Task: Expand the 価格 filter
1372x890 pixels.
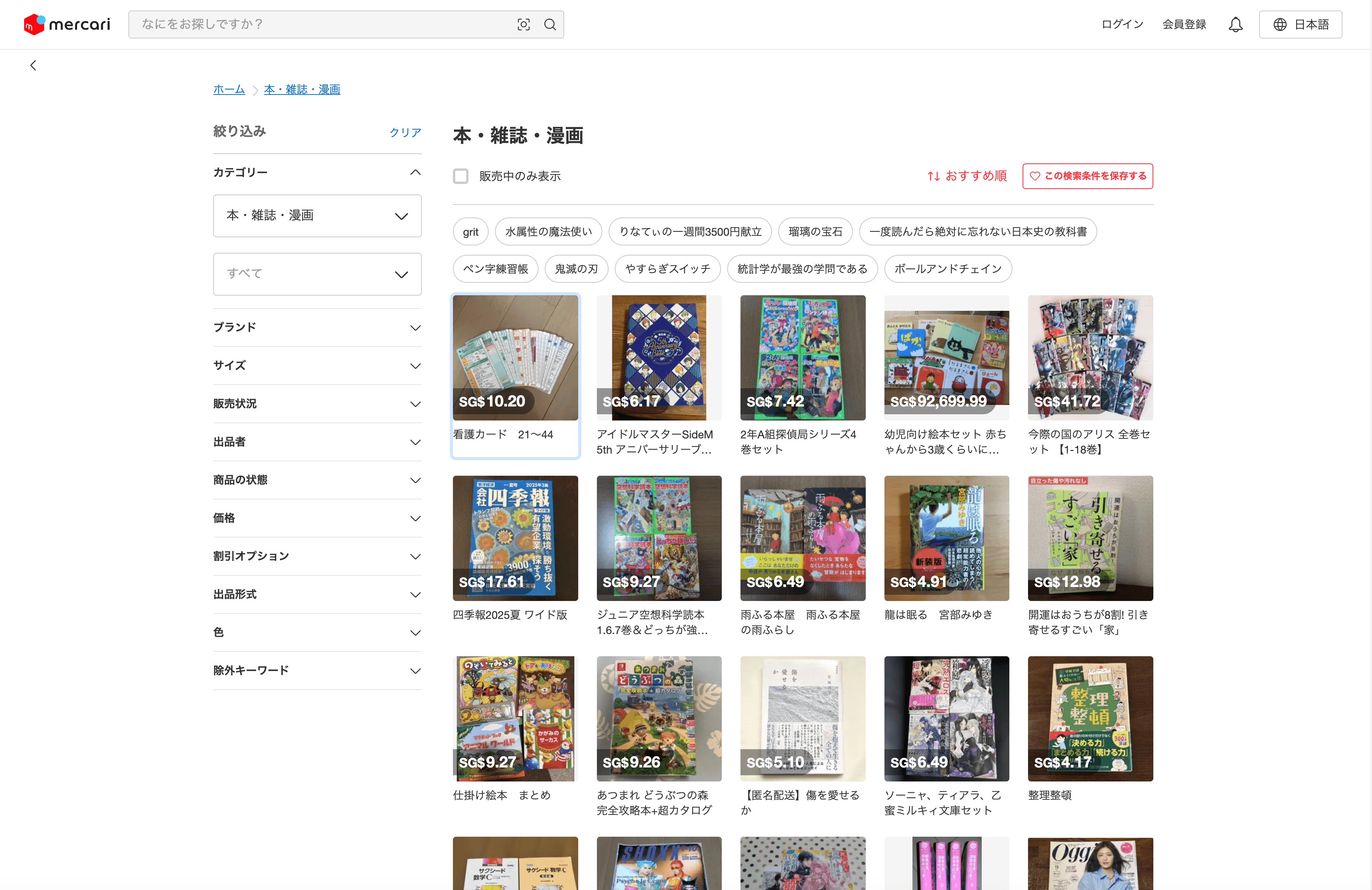Action: [x=317, y=518]
